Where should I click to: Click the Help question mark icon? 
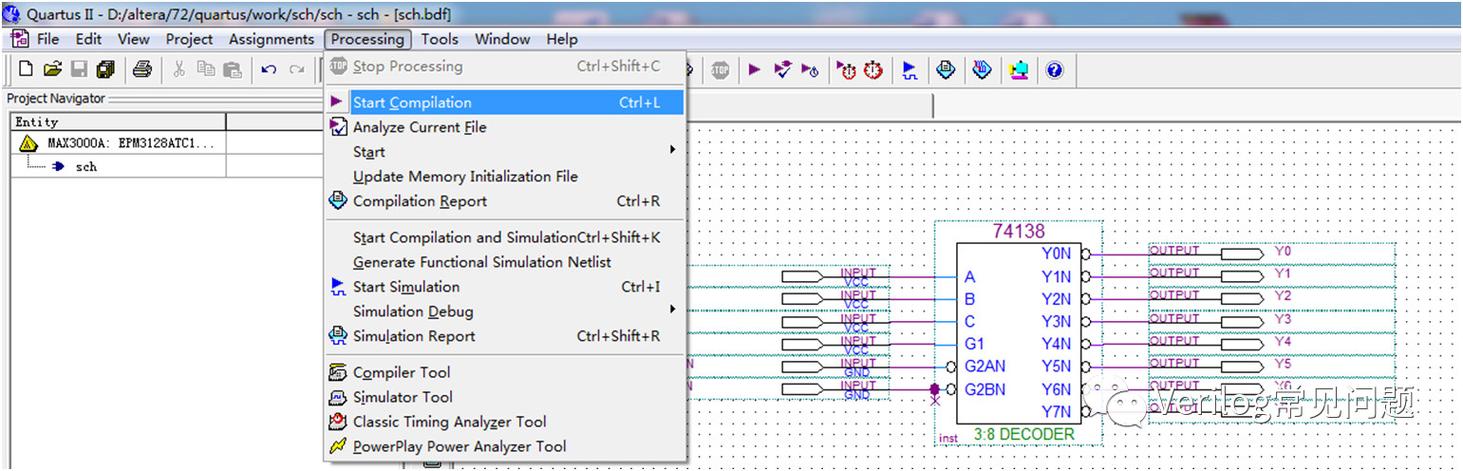[x=1054, y=70]
